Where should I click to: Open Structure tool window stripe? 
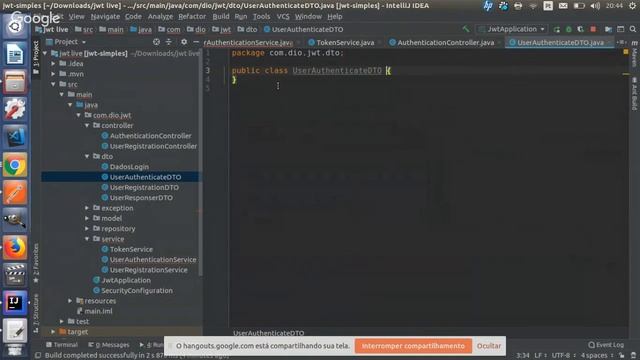click(36, 312)
